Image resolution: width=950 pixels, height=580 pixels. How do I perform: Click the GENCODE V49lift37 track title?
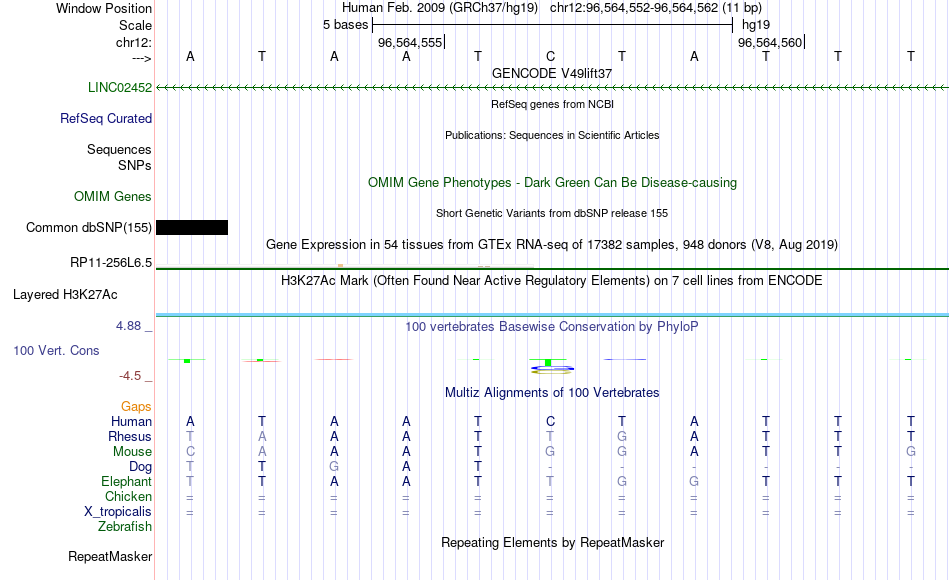tap(552, 73)
